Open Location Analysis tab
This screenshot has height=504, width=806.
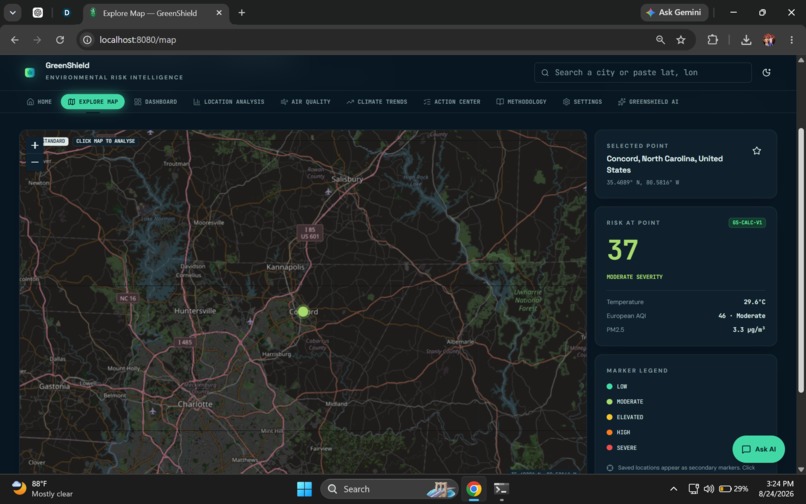click(x=229, y=102)
